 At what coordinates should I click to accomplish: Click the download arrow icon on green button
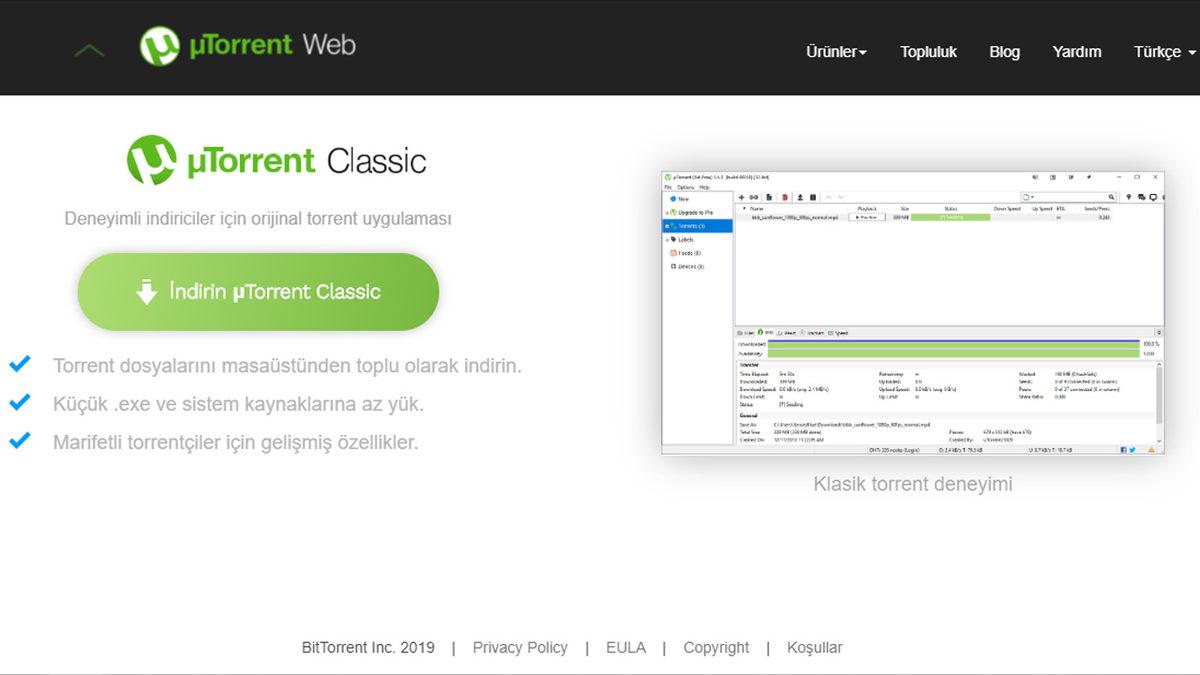147,292
